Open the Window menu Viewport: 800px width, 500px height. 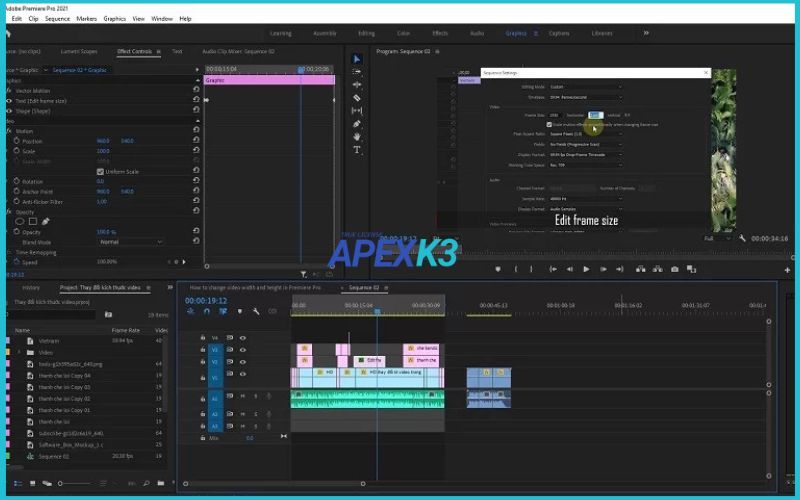click(x=162, y=19)
